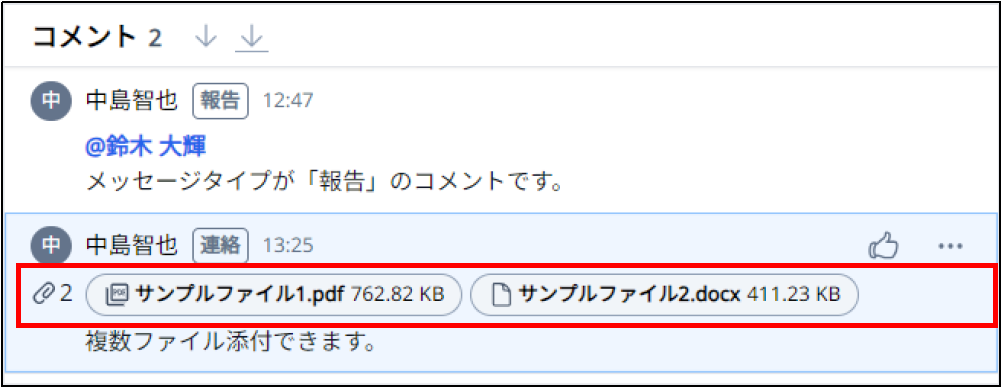Open サンプルファイル1.pdf attachment

point(274,295)
